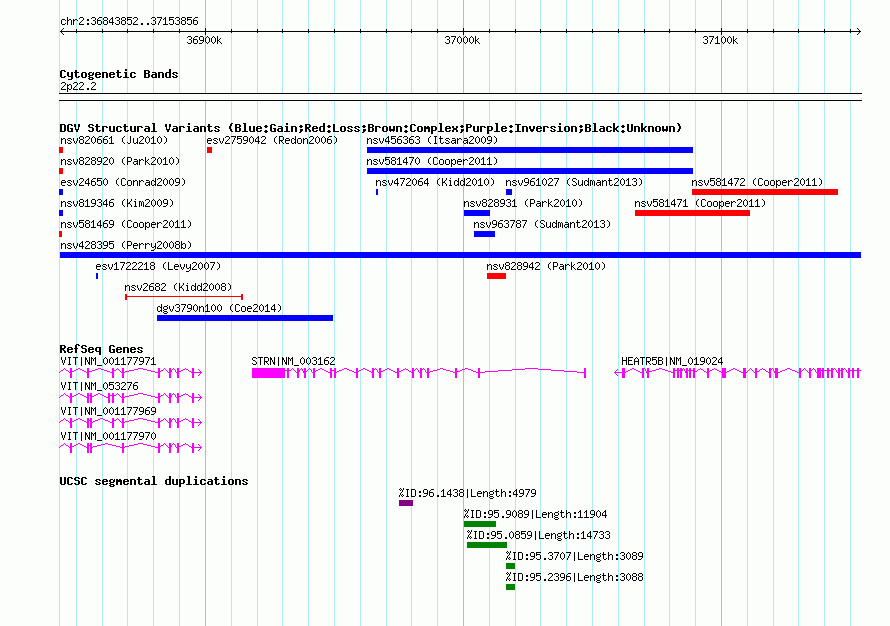Click the Cytogenetic Bands track title
Image resolution: width=890 pixels, height=626 pixels.
119,74
